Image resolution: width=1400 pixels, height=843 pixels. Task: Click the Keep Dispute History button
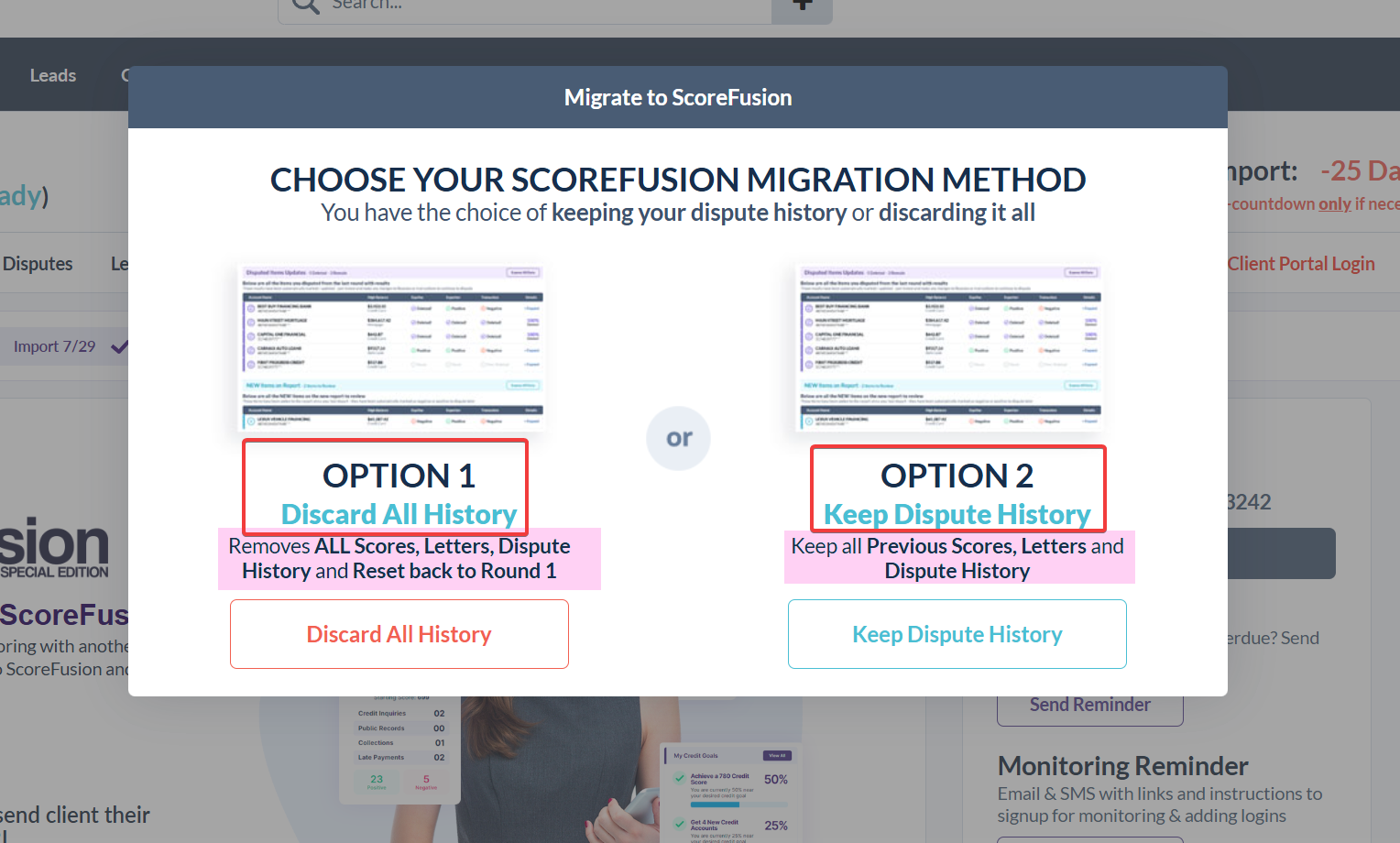point(957,634)
